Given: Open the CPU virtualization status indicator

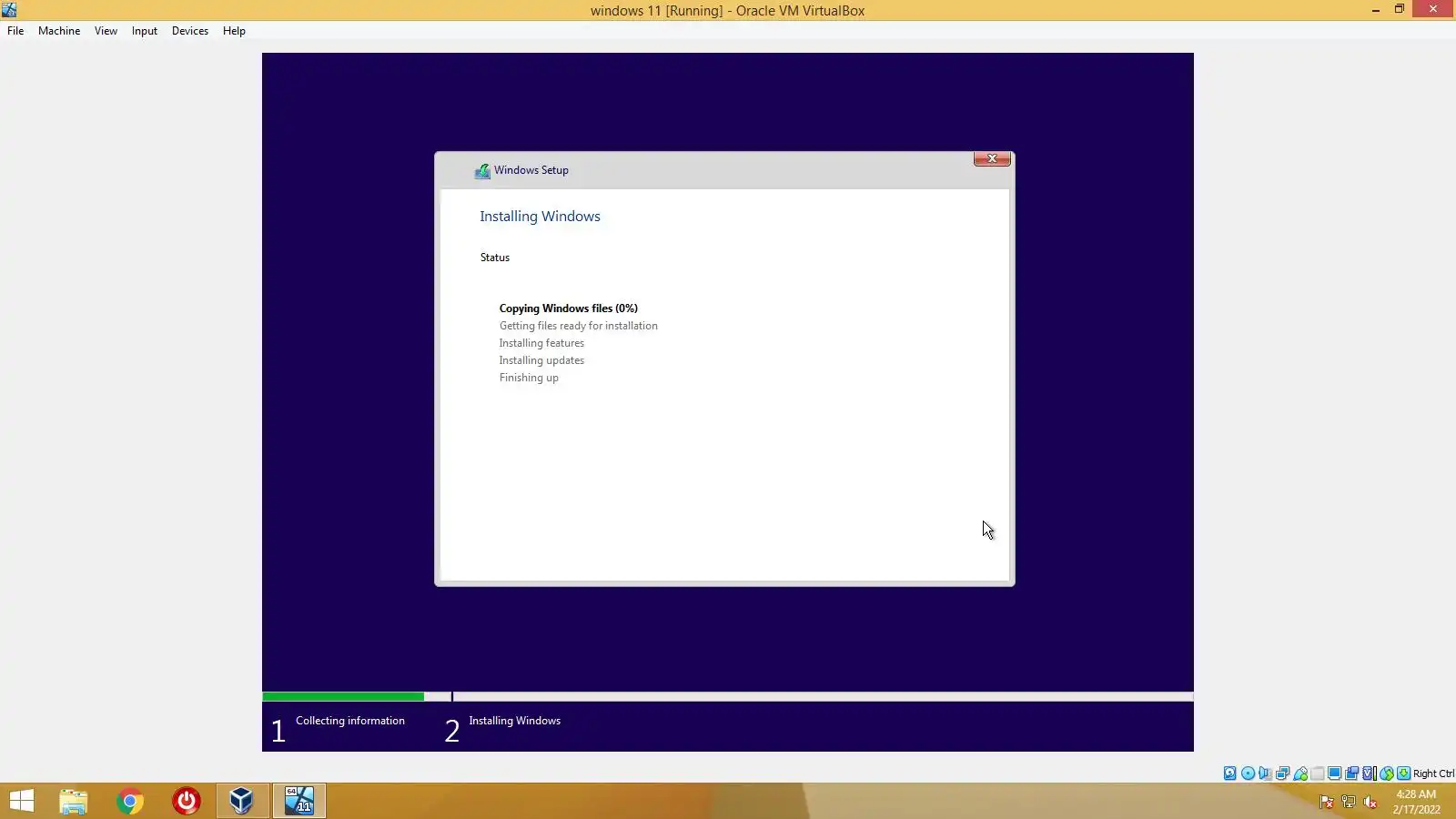Looking at the screenshot, I should click(x=1370, y=773).
